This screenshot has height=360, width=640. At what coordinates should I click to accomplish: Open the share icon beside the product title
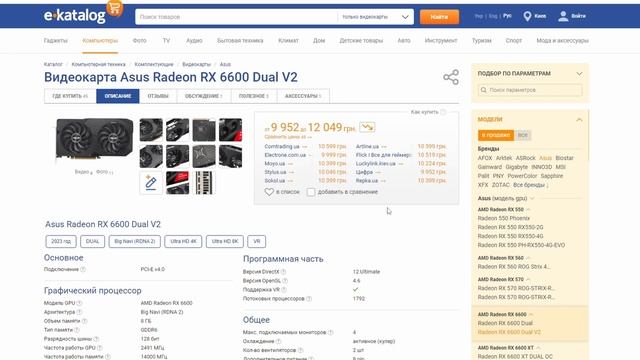[451, 77]
